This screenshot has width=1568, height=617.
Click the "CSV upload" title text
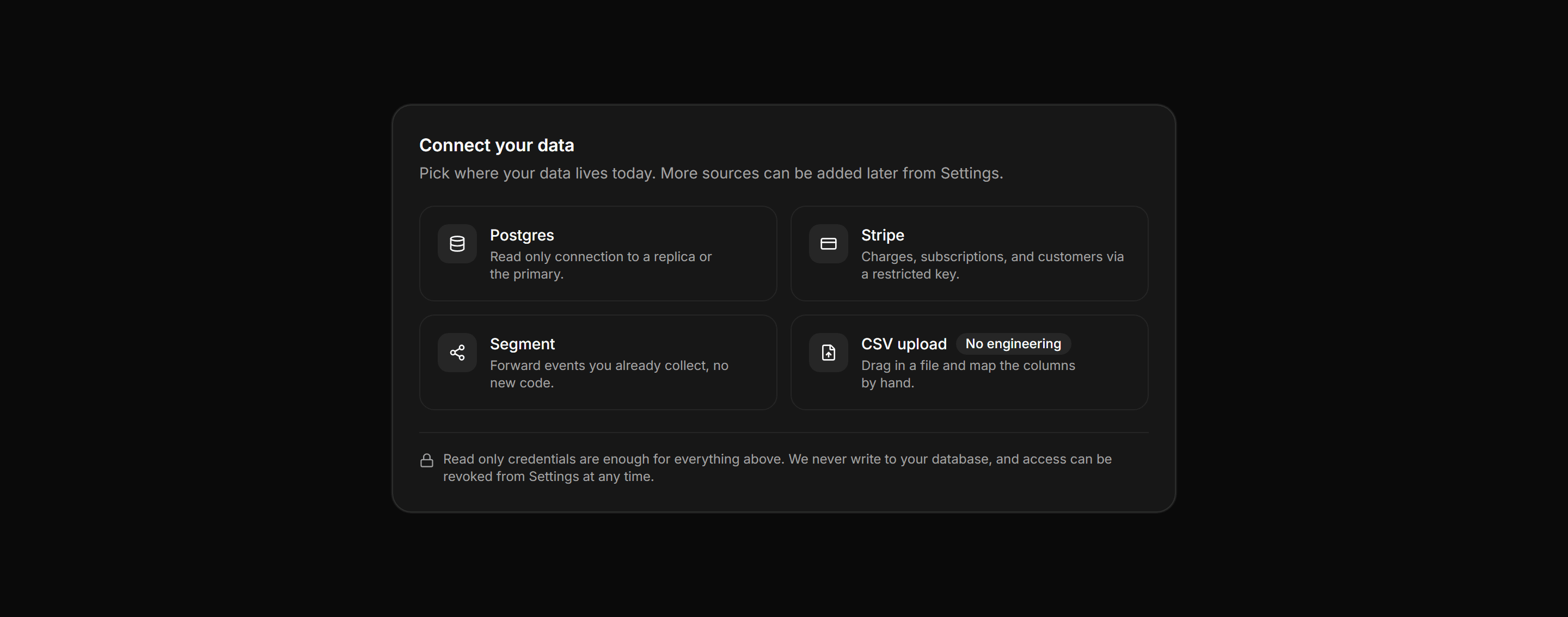[x=904, y=344]
